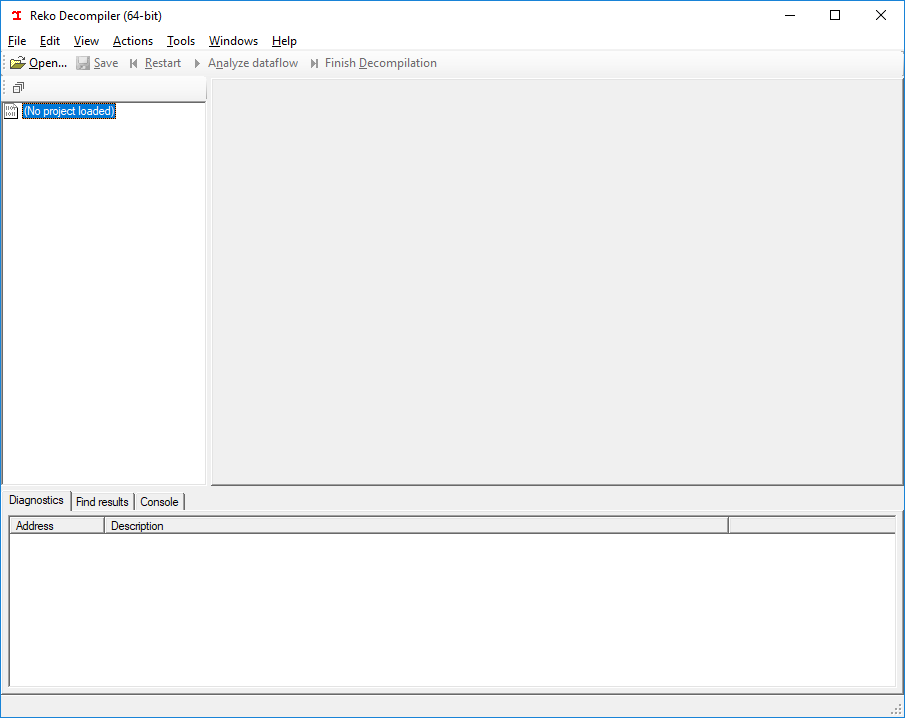The width and height of the screenshot is (905, 718).
Task: Click the Reko Decompiler logo in title bar
Action: 17,16
